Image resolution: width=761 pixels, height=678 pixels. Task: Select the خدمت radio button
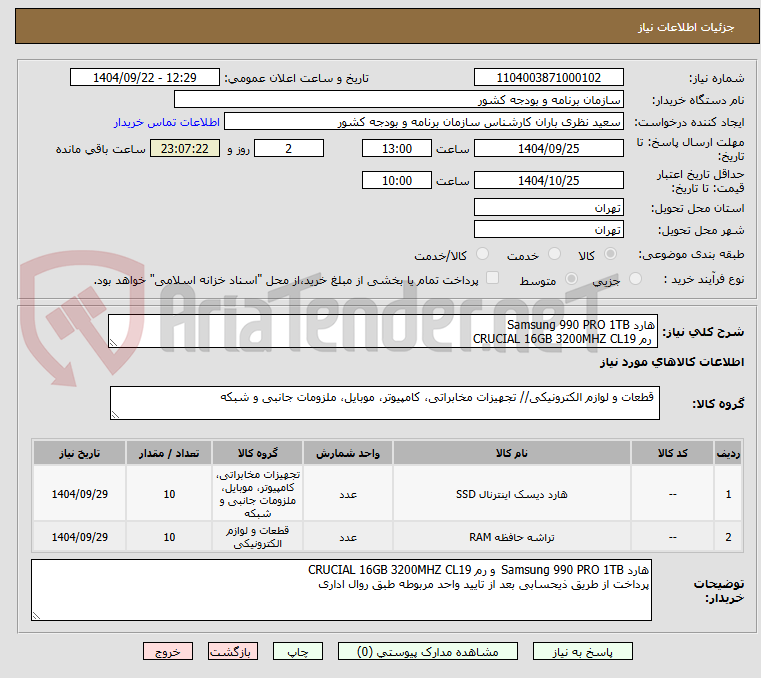pyautogui.click(x=554, y=254)
